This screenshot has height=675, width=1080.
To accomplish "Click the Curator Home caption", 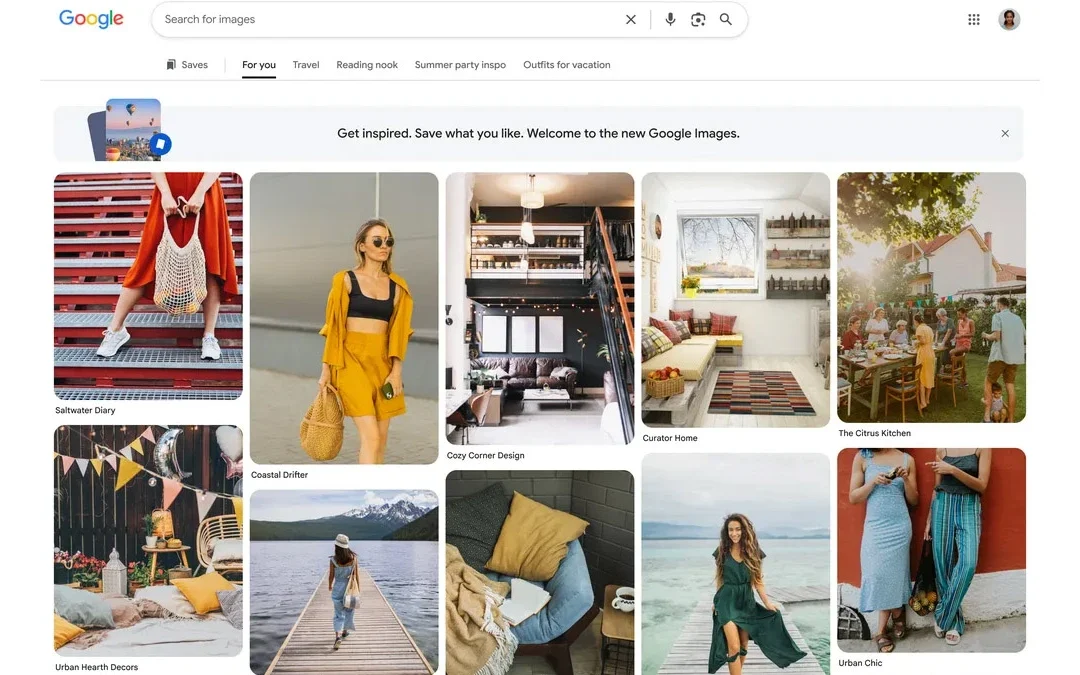I will tap(670, 438).
